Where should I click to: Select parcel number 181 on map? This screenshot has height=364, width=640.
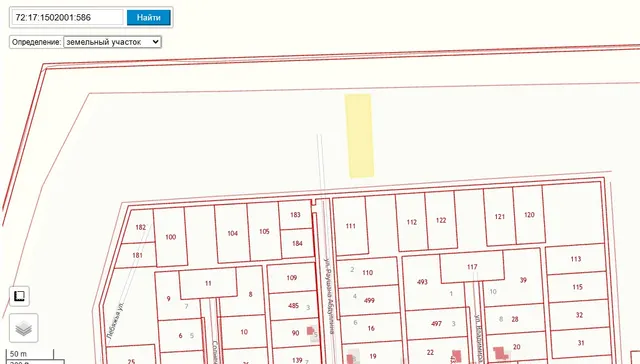pos(137,255)
